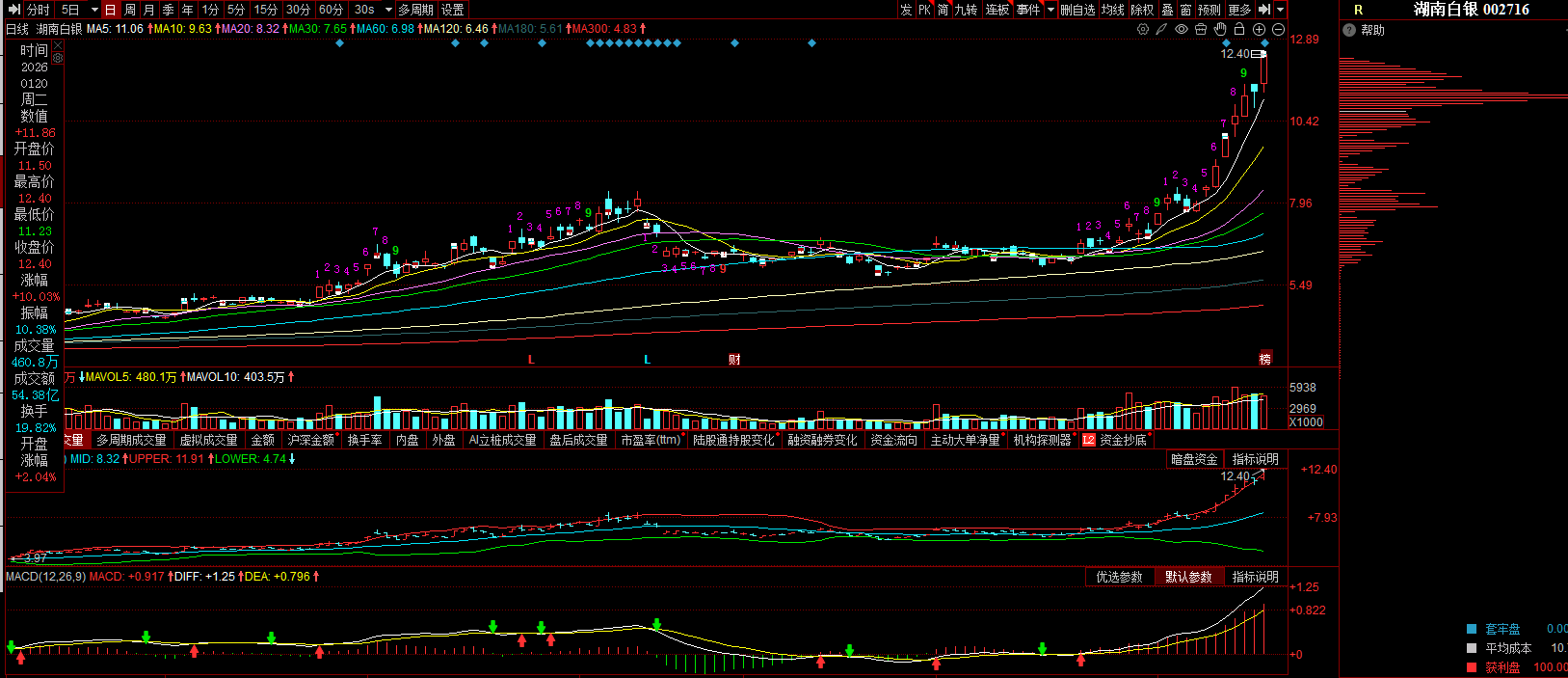
Task: Click the blue 套牢盘 legend swatch
Action: (1472, 629)
